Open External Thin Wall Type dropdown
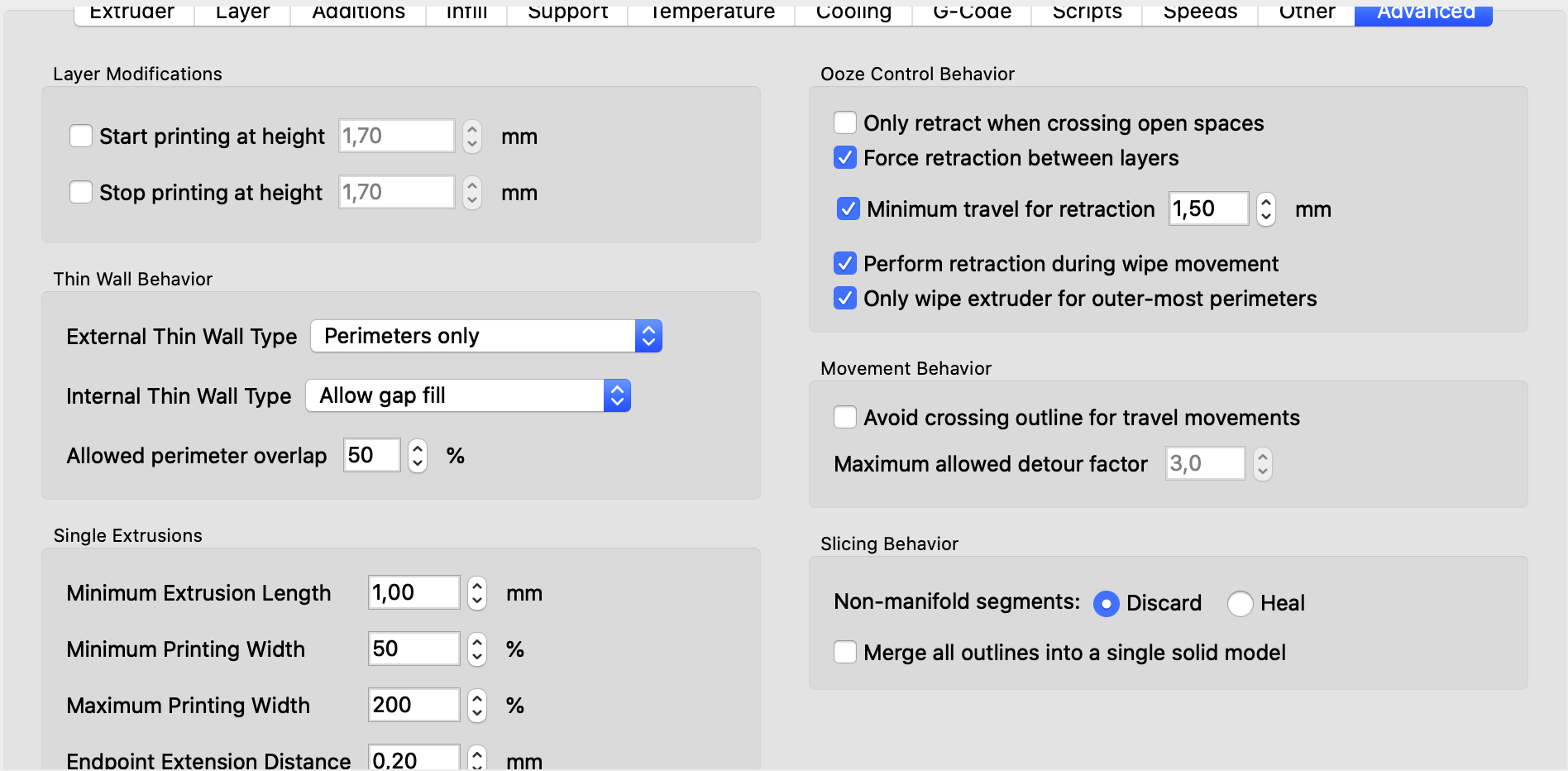The height and width of the screenshot is (771, 1568). (x=486, y=336)
